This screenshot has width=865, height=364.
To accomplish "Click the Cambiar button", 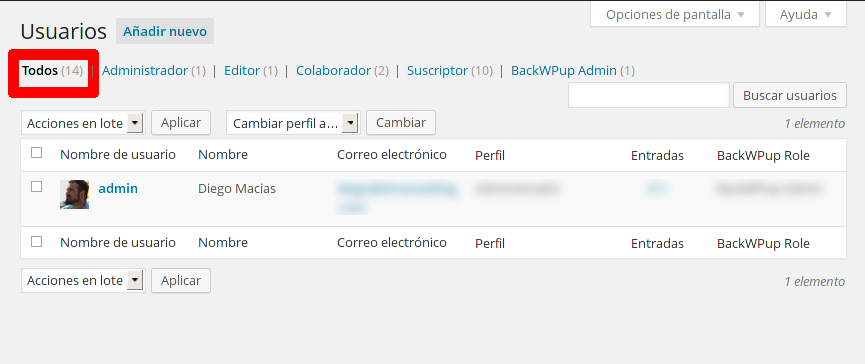I will pyautogui.click(x=401, y=122).
